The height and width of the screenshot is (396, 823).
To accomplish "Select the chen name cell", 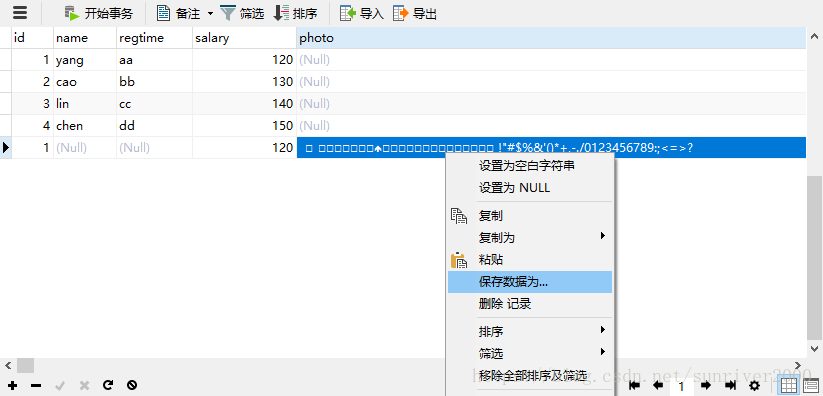I will click(85, 126).
